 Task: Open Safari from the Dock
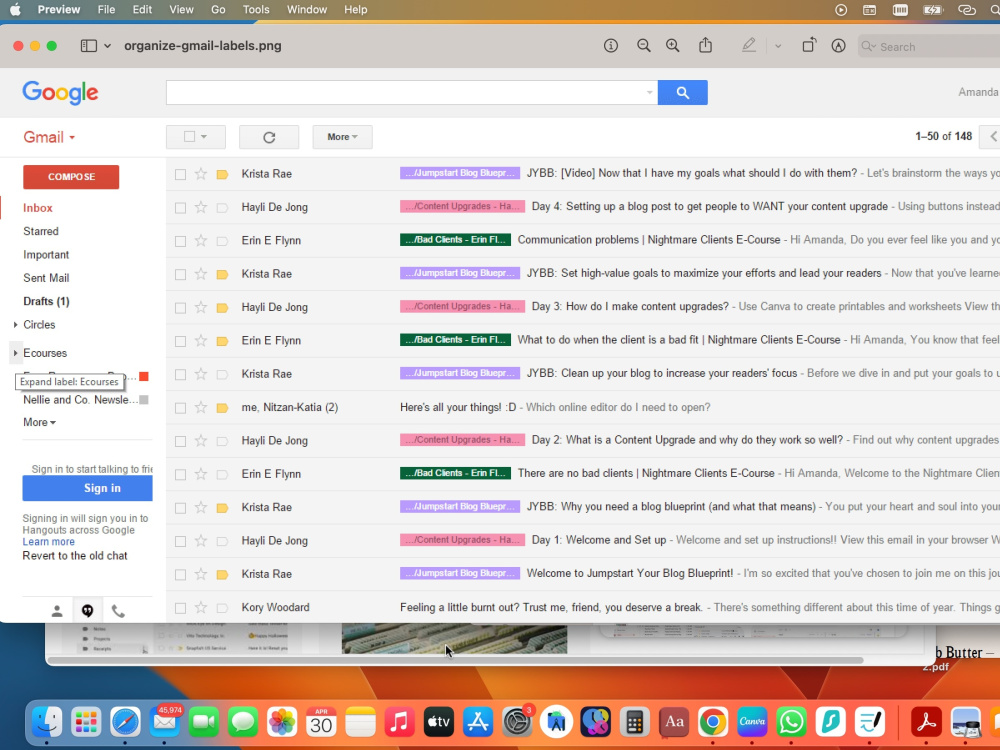pos(125,723)
